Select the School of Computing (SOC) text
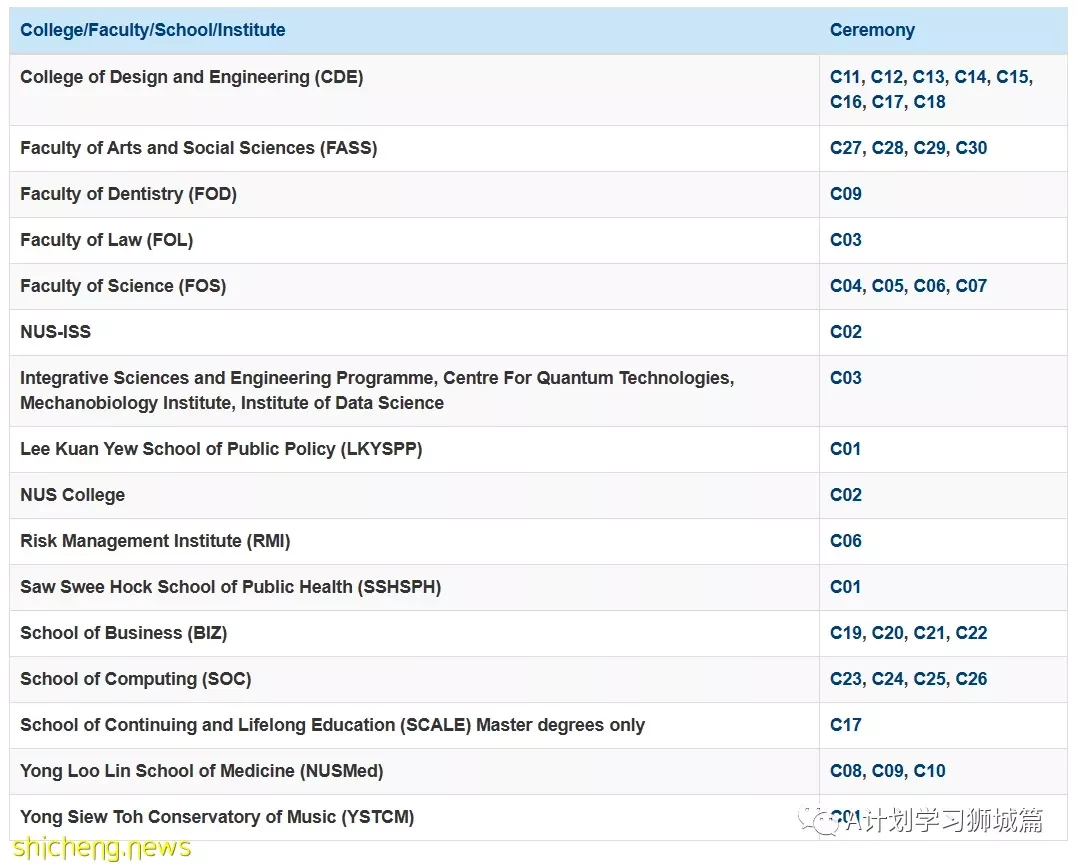 pos(135,679)
